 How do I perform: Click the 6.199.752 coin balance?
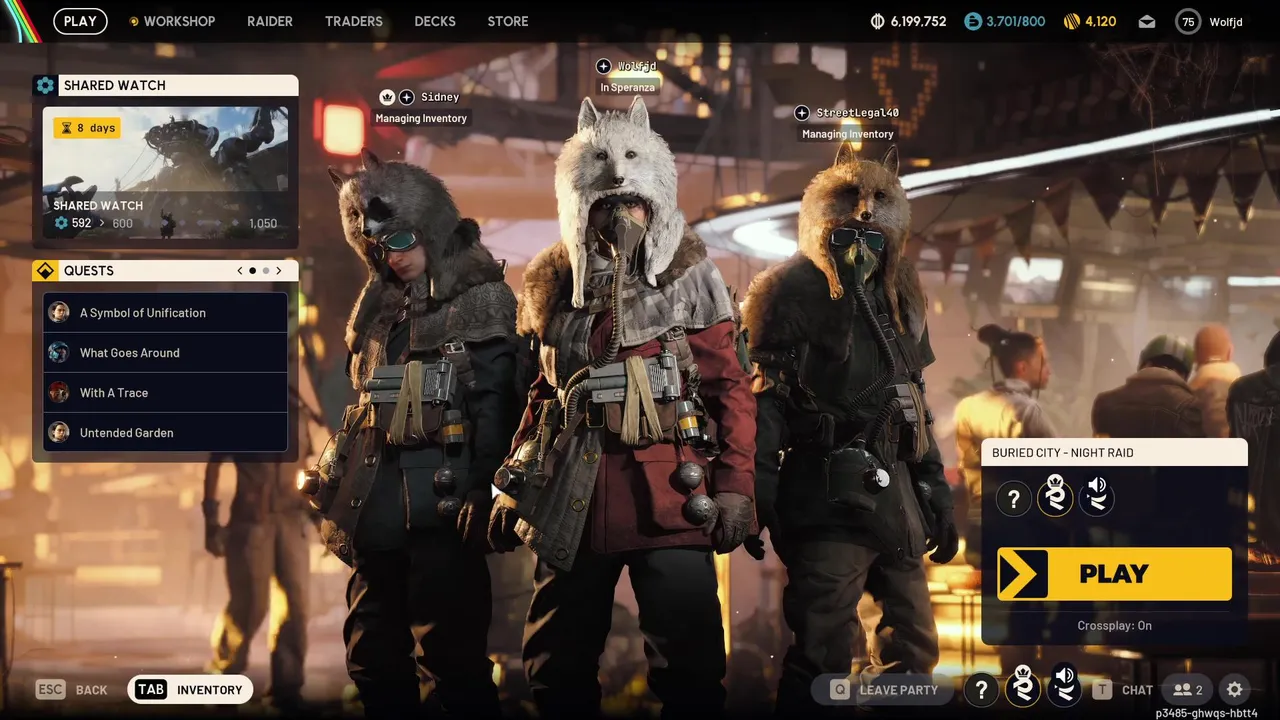918,21
